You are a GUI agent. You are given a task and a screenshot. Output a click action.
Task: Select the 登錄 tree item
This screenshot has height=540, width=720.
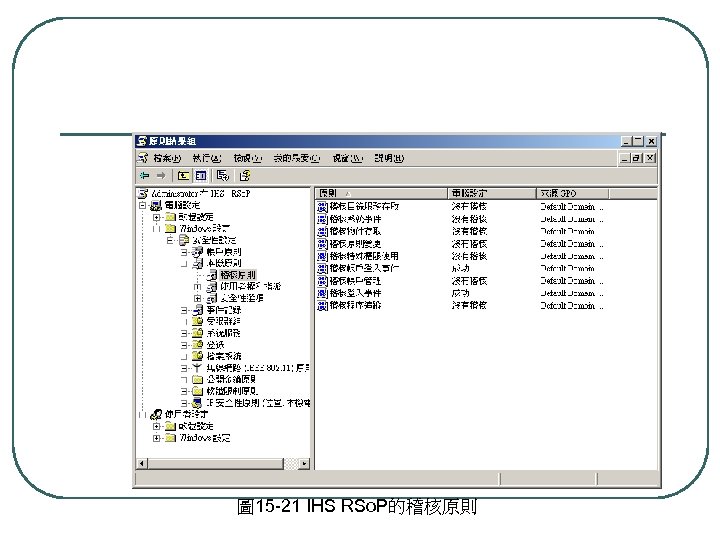[x=215, y=344]
